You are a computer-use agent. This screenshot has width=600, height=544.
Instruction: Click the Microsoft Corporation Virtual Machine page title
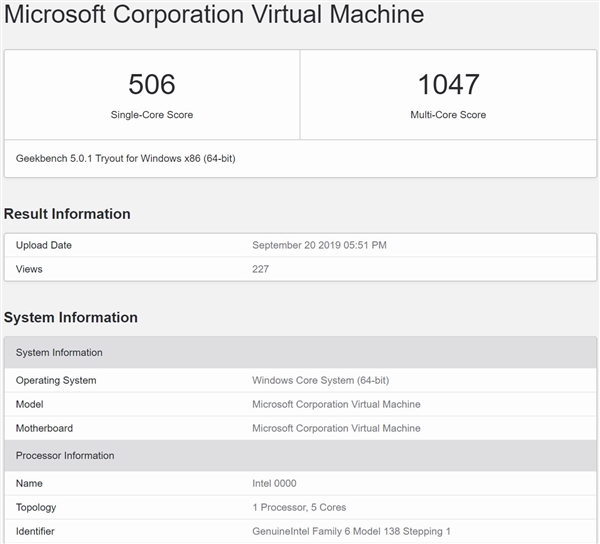(x=214, y=15)
